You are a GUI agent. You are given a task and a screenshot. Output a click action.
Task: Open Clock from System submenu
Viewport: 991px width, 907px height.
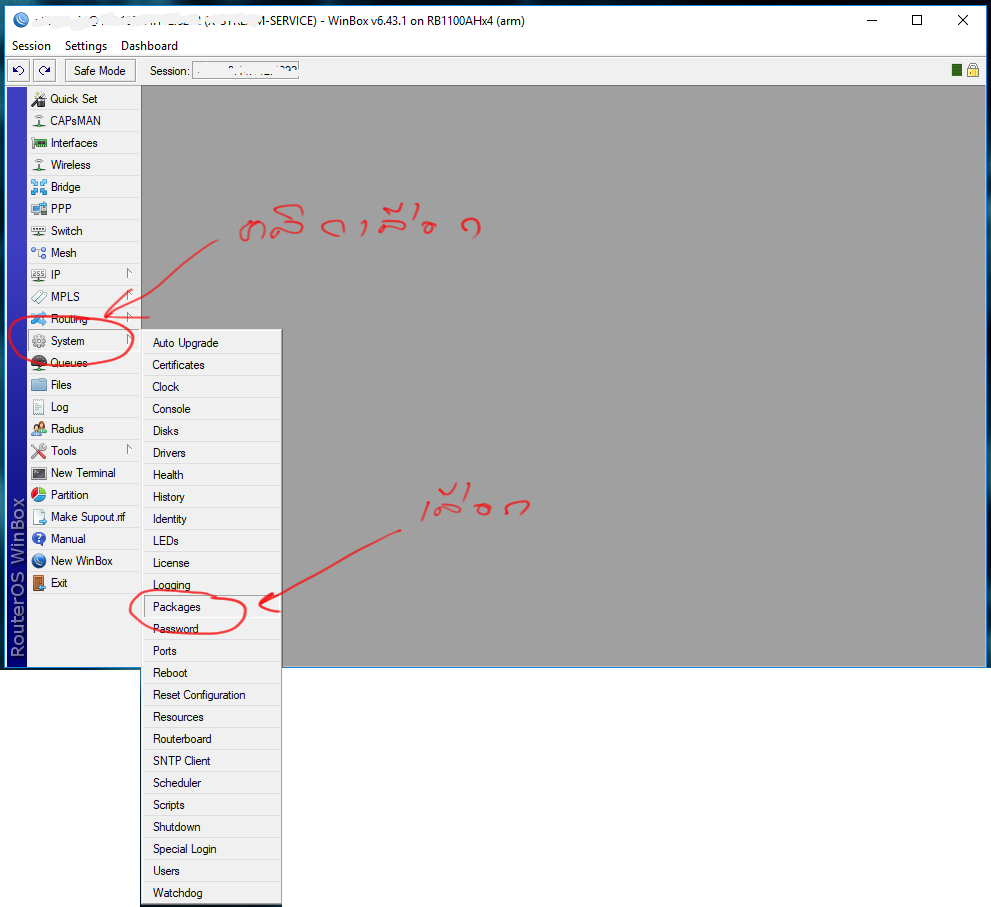coord(212,387)
